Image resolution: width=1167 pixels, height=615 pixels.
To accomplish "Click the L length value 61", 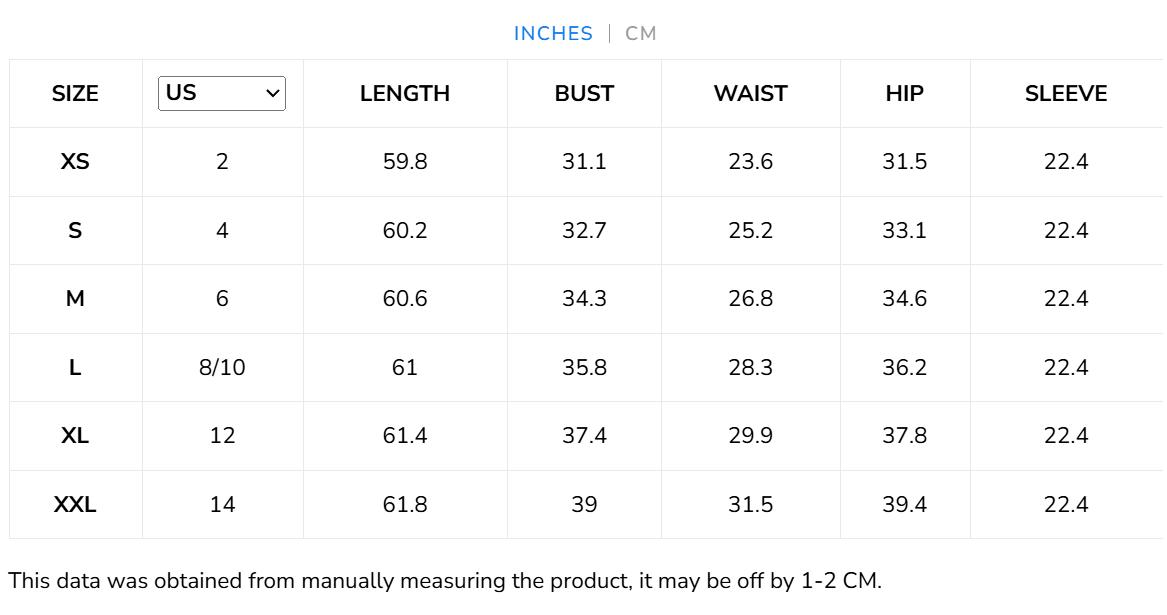I will [x=405, y=368].
